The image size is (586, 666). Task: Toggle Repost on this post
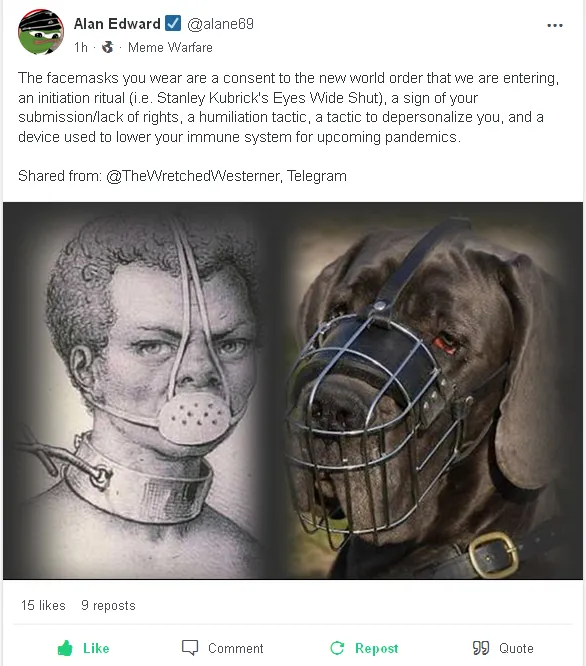click(x=364, y=648)
